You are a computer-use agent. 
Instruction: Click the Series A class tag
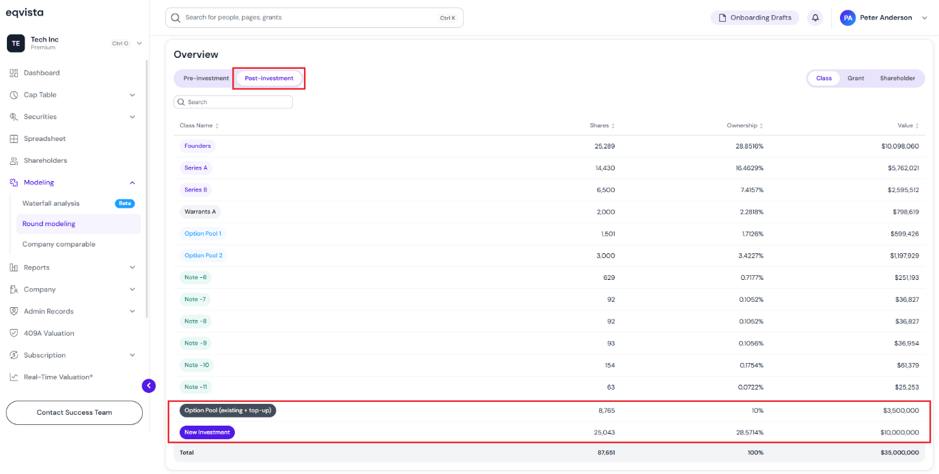point(196,168)
